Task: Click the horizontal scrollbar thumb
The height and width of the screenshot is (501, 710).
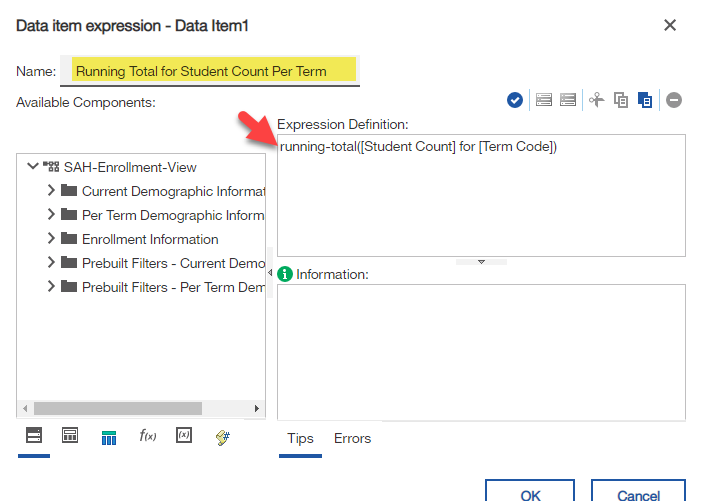Action: 118,408
